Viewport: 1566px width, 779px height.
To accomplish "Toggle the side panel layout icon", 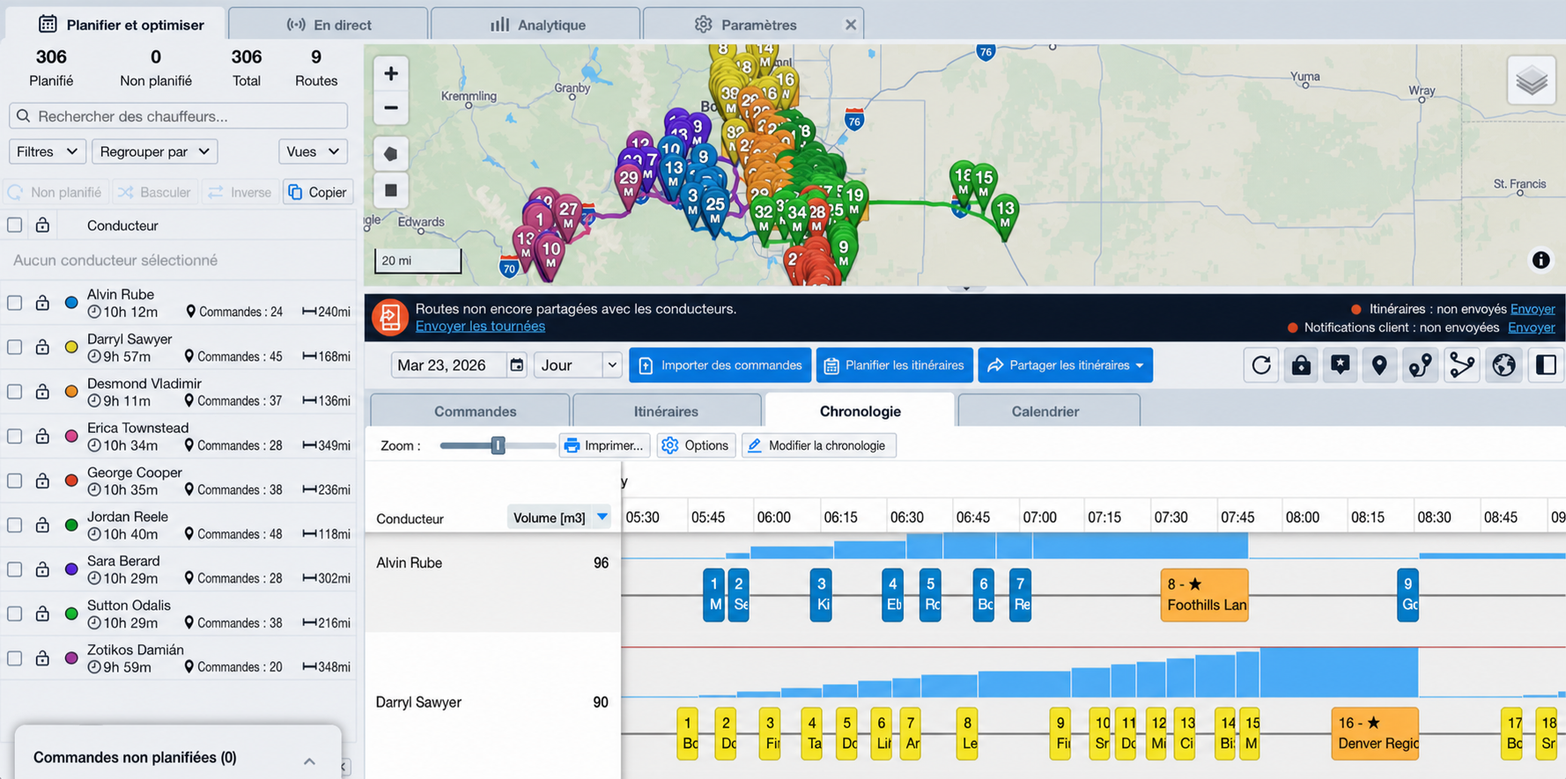I will point(1545,365).
